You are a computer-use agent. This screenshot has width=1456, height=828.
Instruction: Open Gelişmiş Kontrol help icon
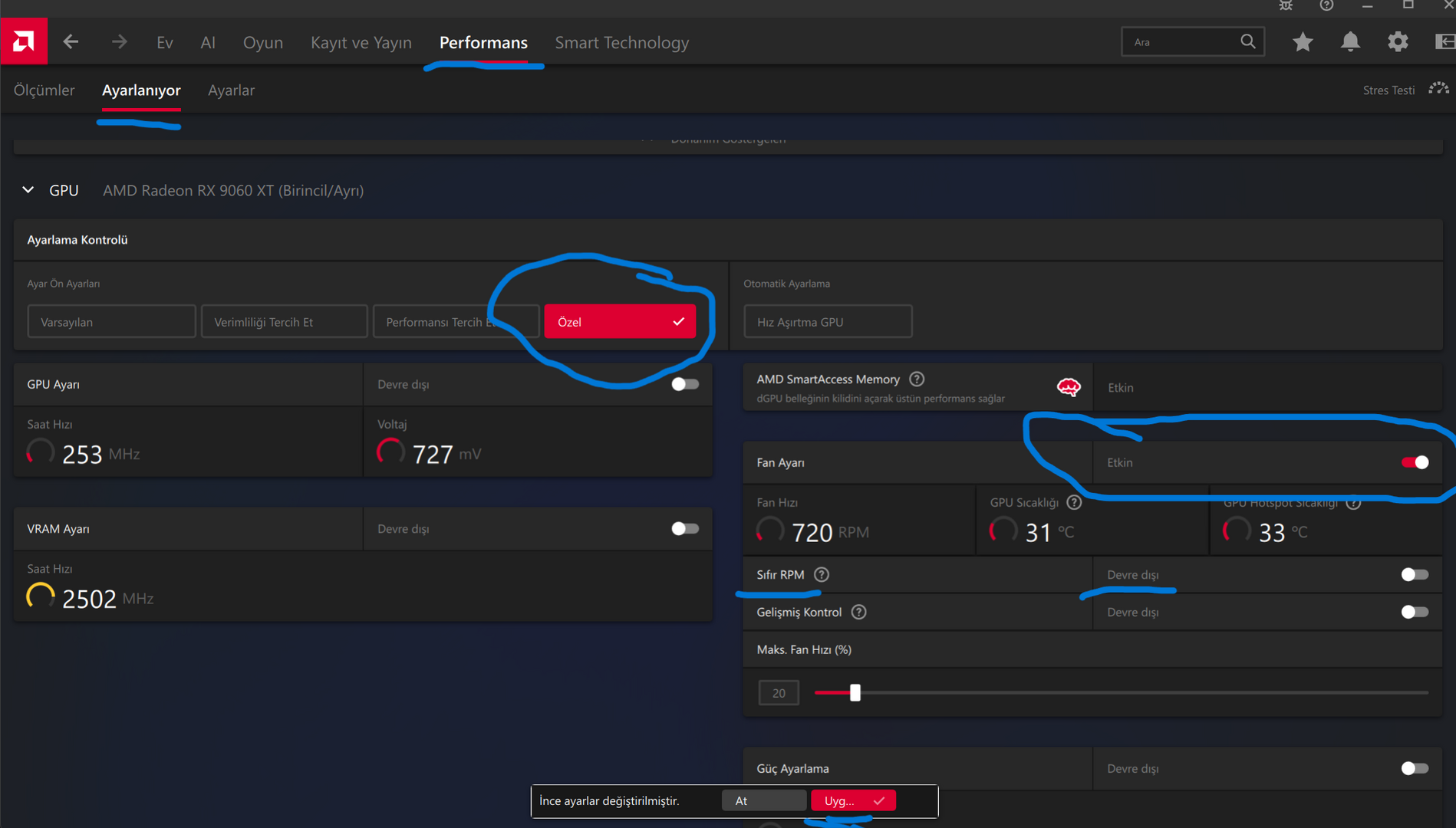[859, 612]
